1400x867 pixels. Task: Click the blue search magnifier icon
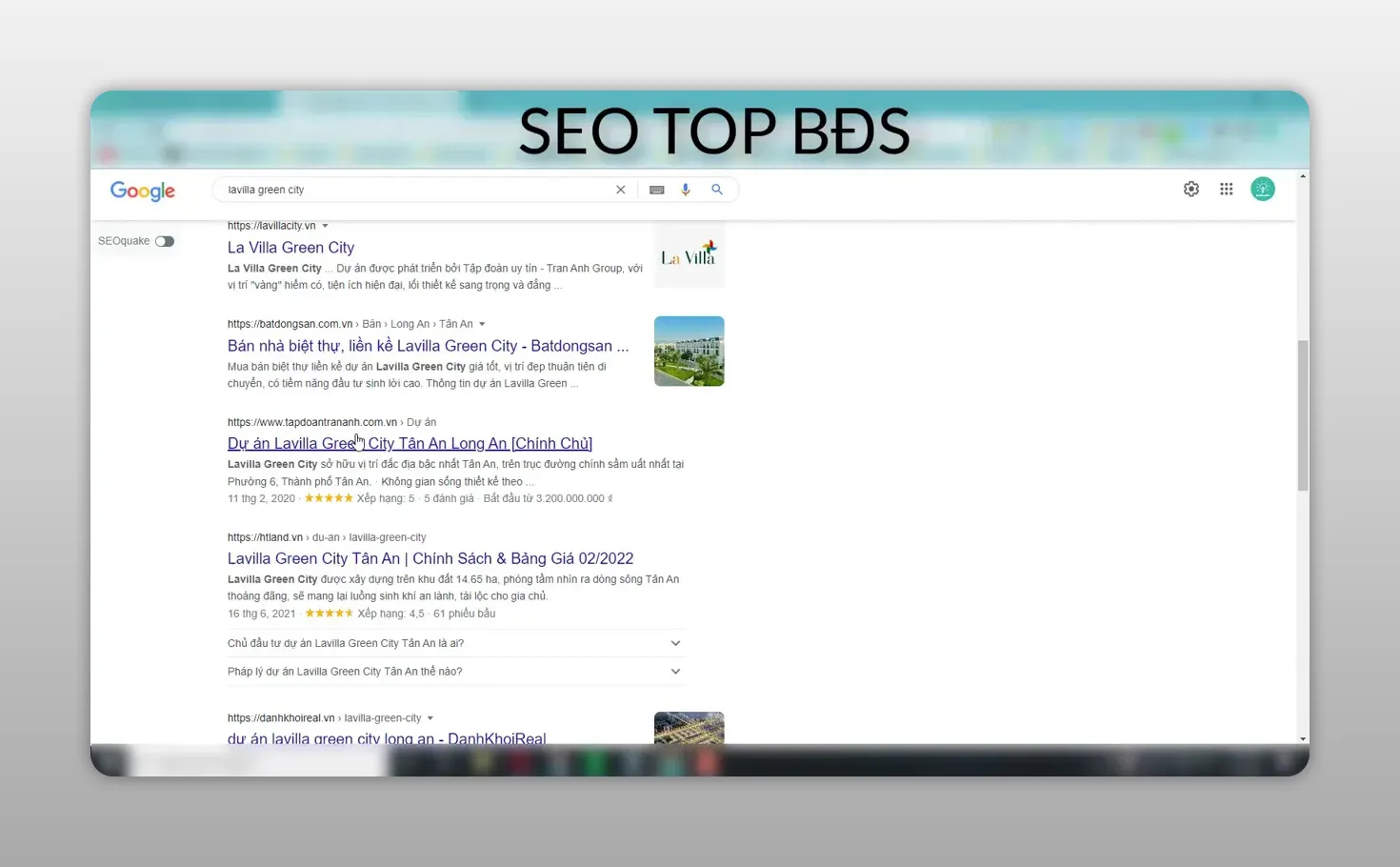(x=717, y=190)
